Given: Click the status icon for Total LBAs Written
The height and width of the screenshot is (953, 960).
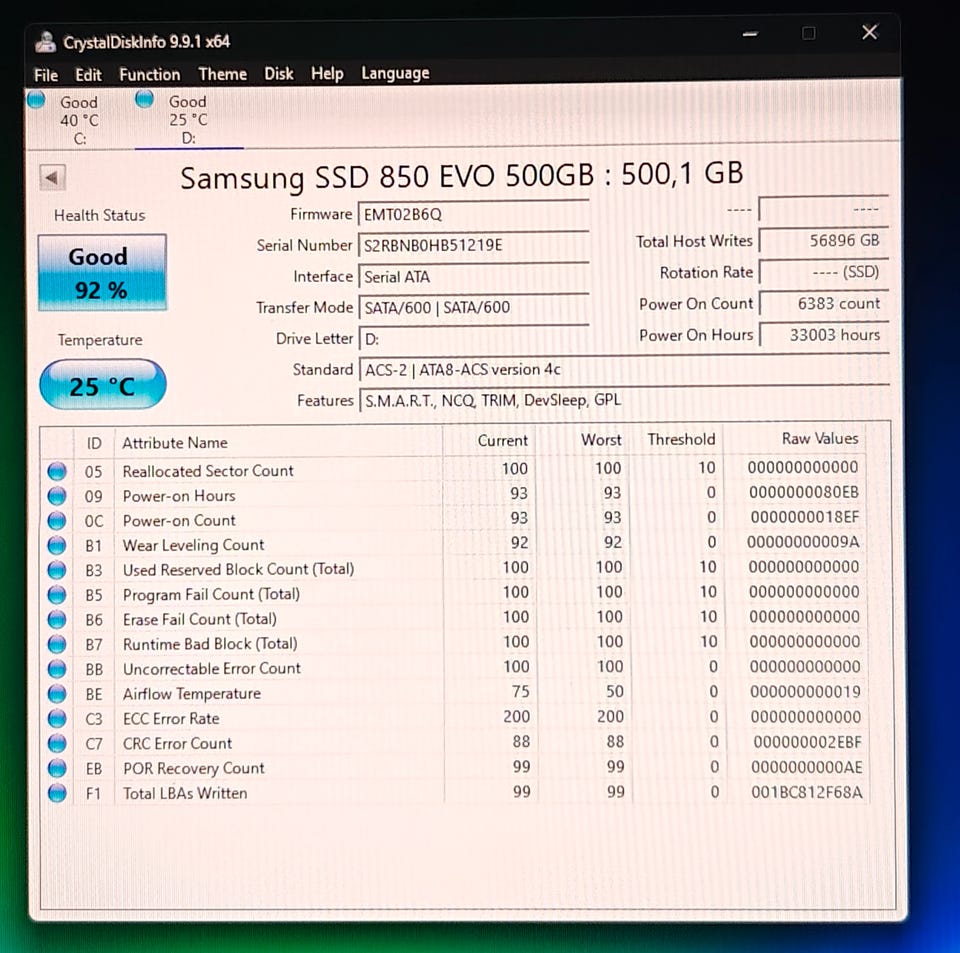Looking at the screenshot, I should (57, 793).
